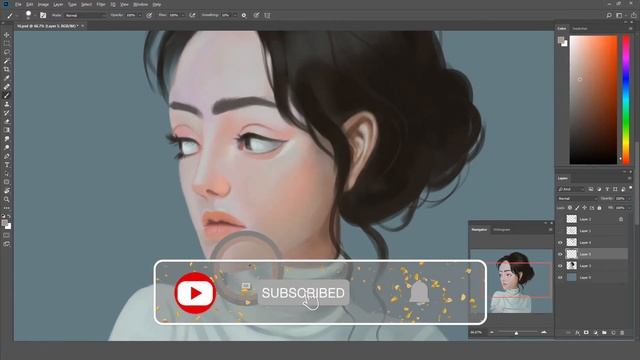Open the Smoothing value dropdown
Viewport: 640px width, 360px height.
coord(235,15)
